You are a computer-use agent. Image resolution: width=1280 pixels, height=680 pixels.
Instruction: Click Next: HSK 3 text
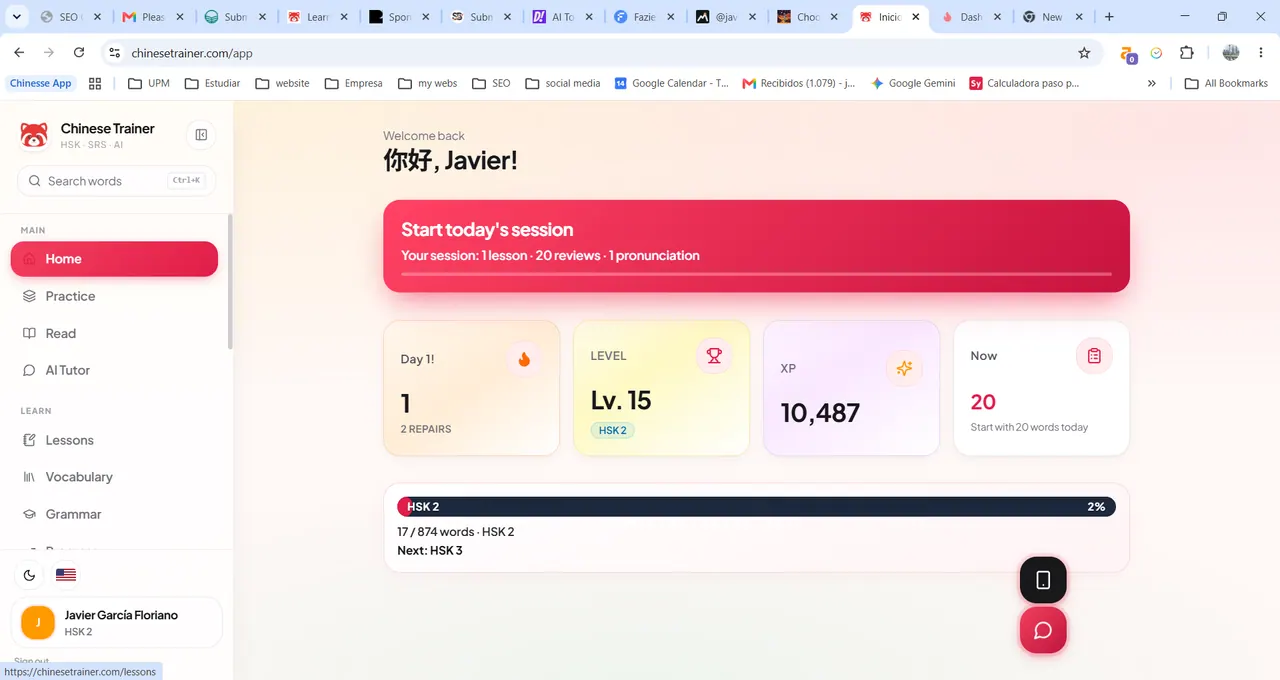coord(430,550)
